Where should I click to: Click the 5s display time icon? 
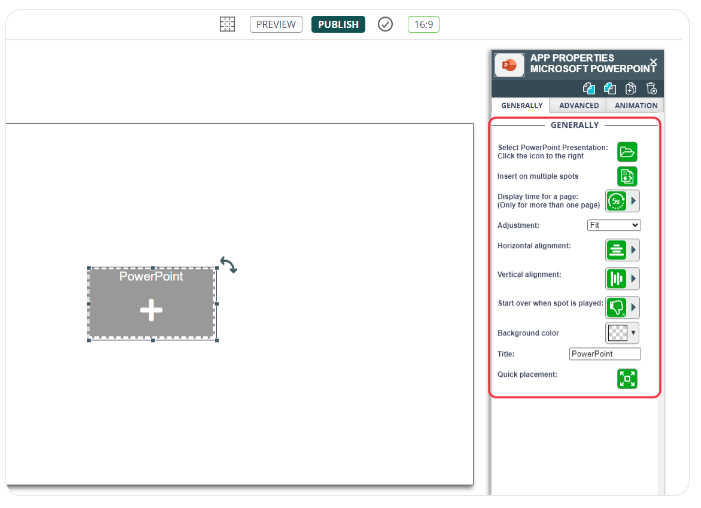[617, 201]
